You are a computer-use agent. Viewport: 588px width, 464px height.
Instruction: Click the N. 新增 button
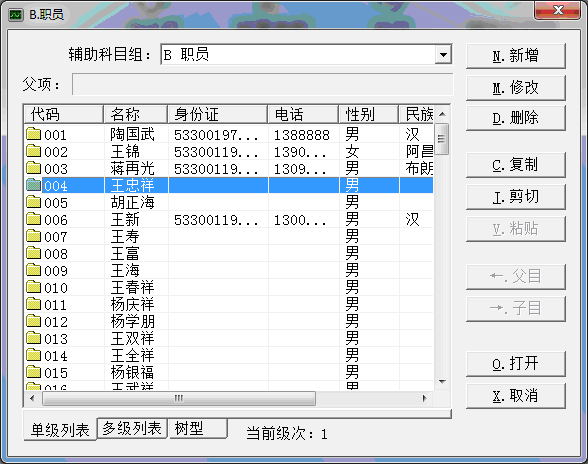(x=516, y=56)
